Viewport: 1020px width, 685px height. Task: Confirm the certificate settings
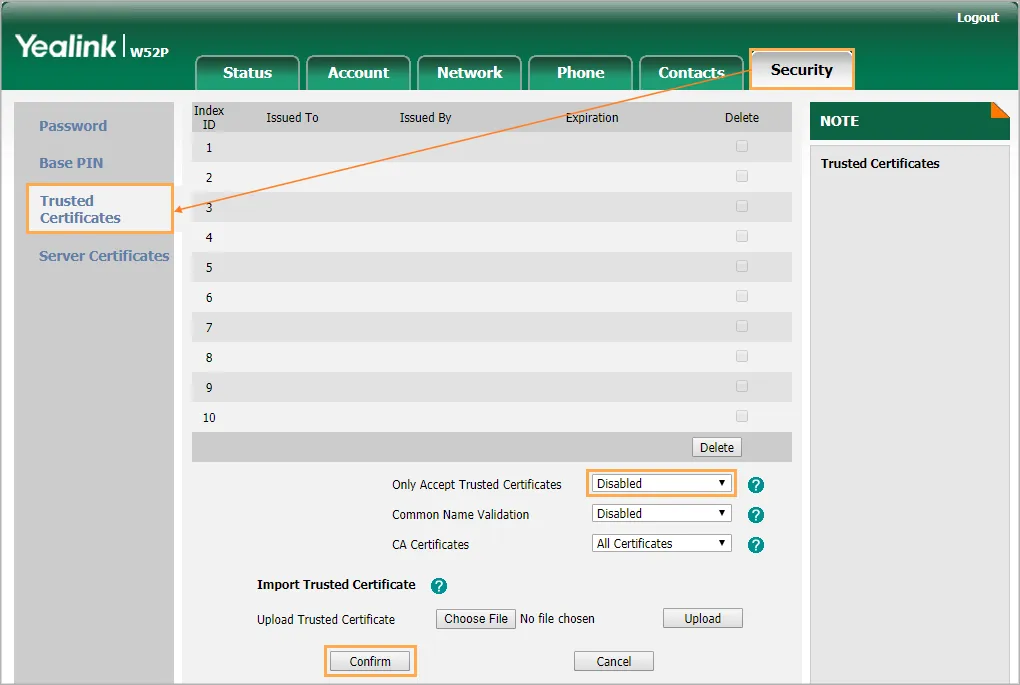click(x=369, y=662)
